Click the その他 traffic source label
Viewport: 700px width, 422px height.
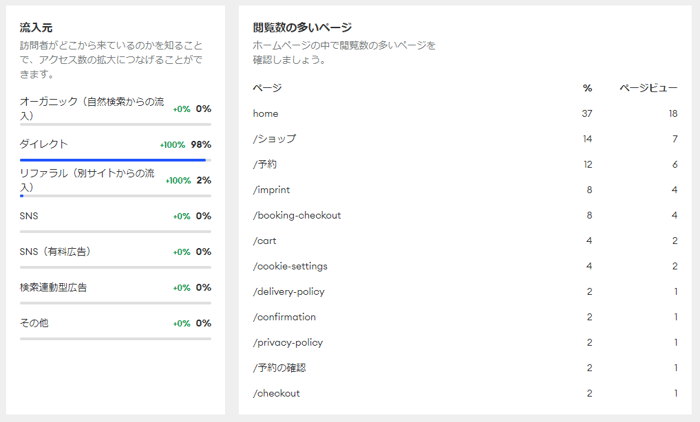(x=34, y=323)
